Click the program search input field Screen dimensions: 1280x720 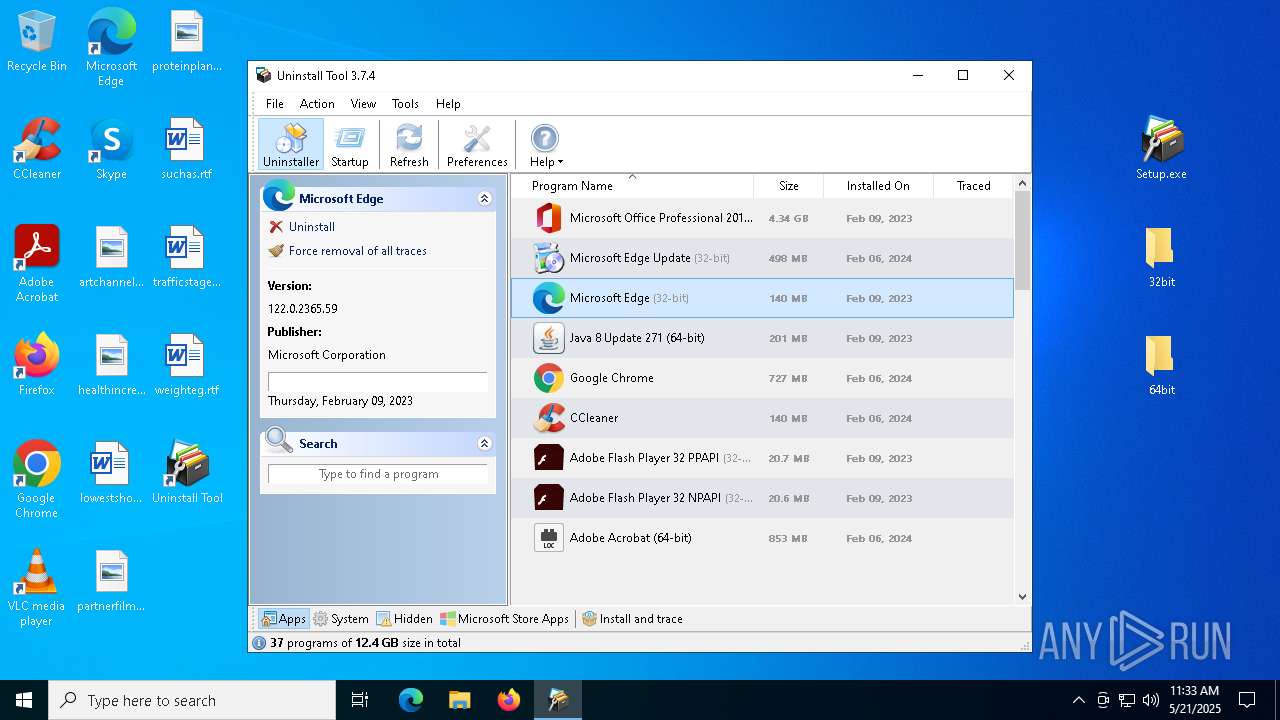click(x=378, y=474)
